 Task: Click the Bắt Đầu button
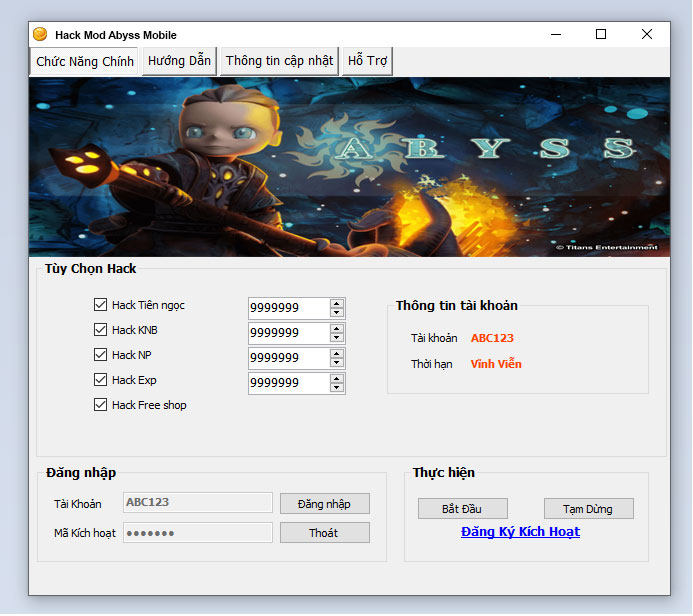(462, 509)
